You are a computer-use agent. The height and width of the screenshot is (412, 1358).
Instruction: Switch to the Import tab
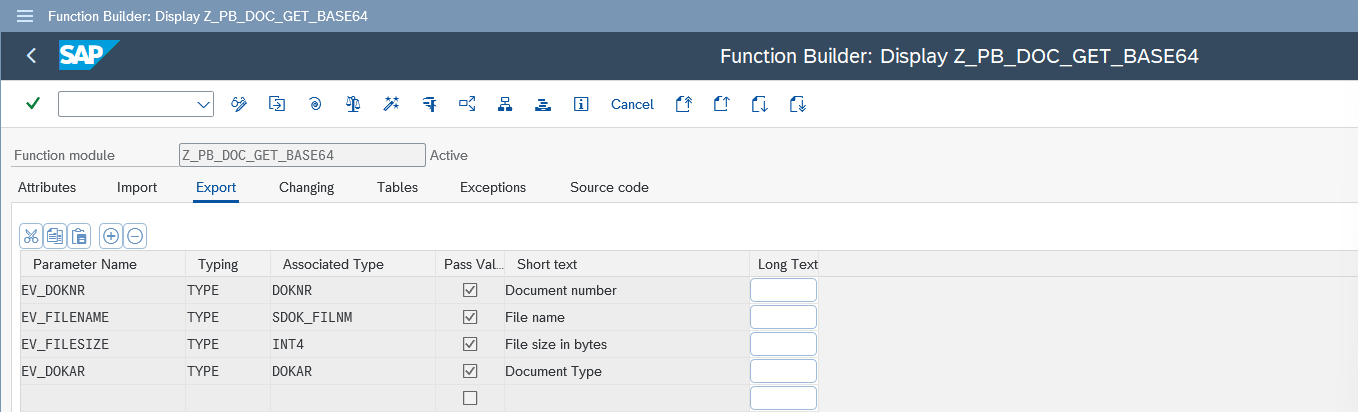point(137,187)
